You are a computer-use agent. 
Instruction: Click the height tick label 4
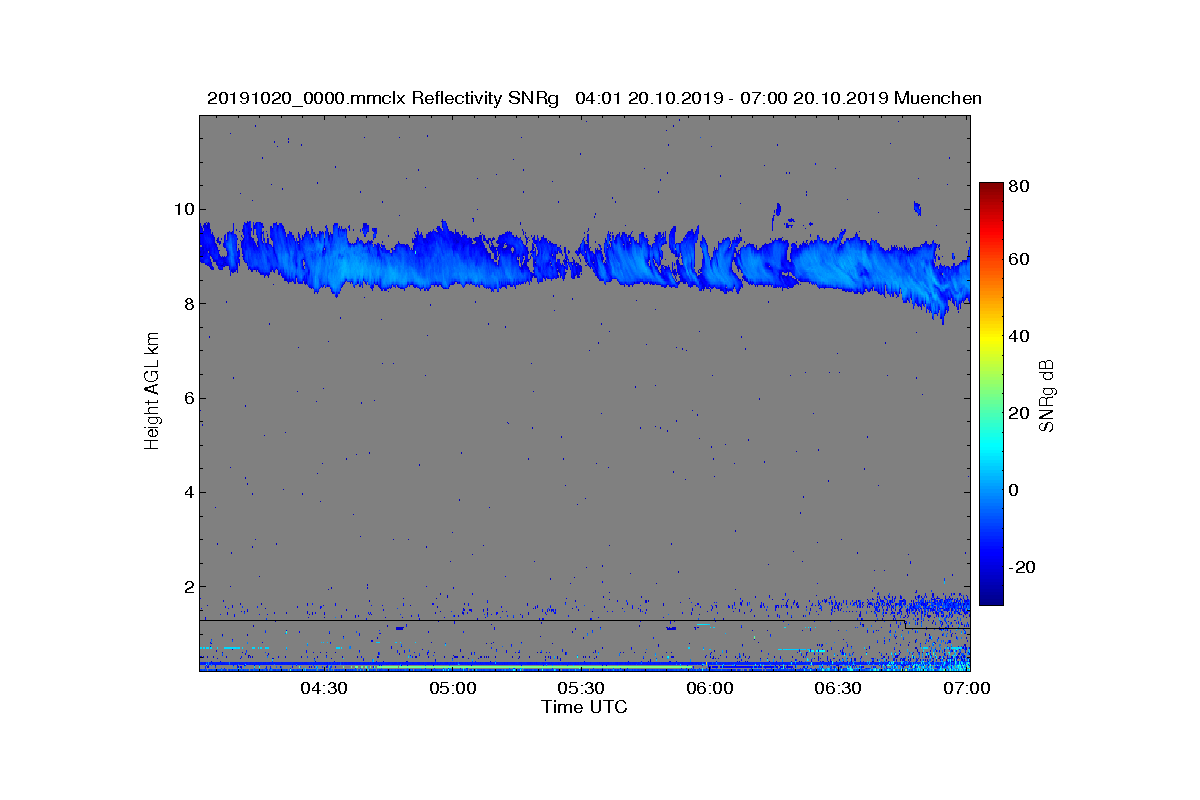pos(188,492)
